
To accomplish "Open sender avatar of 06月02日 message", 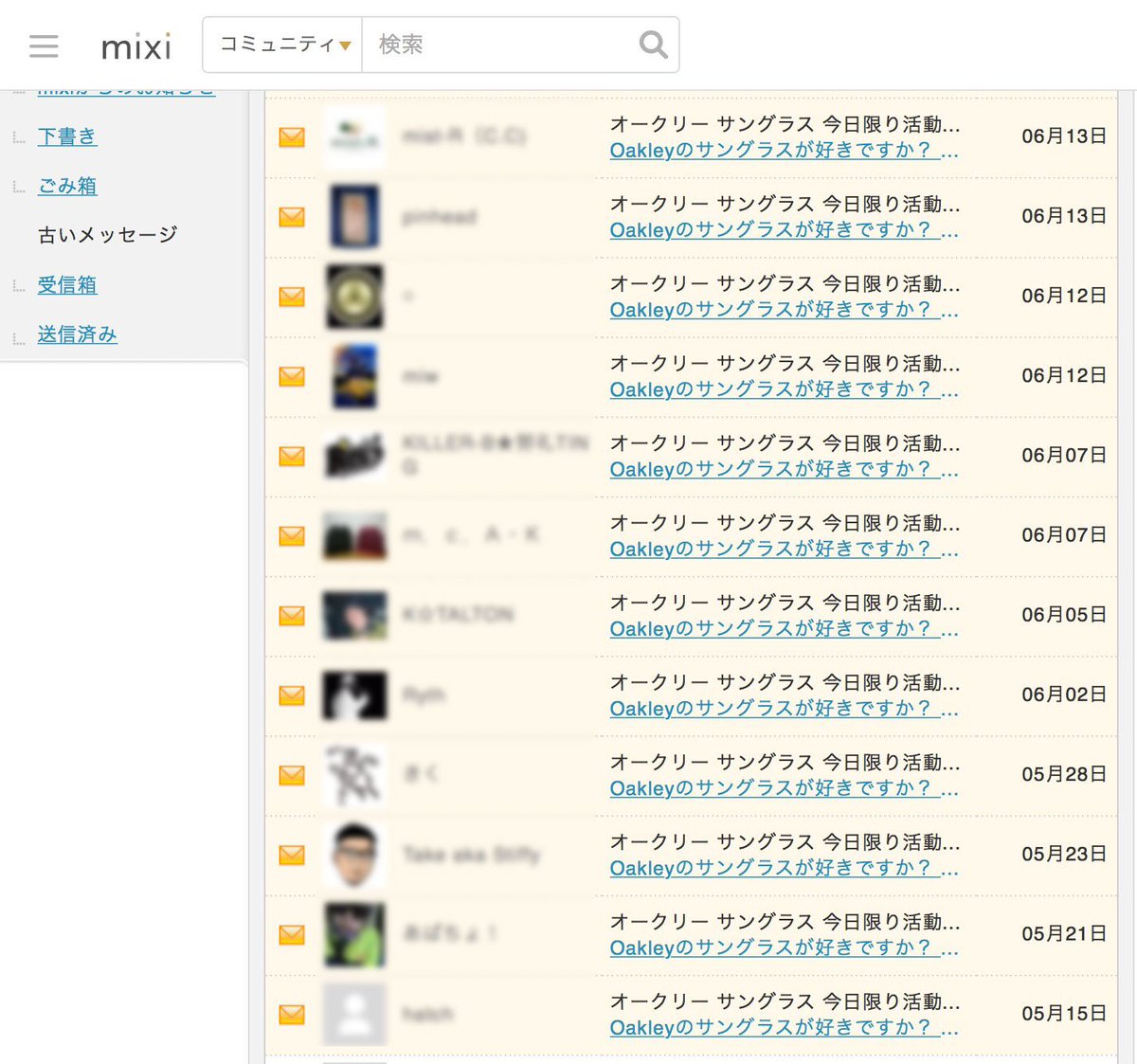I will click(354, 695).
